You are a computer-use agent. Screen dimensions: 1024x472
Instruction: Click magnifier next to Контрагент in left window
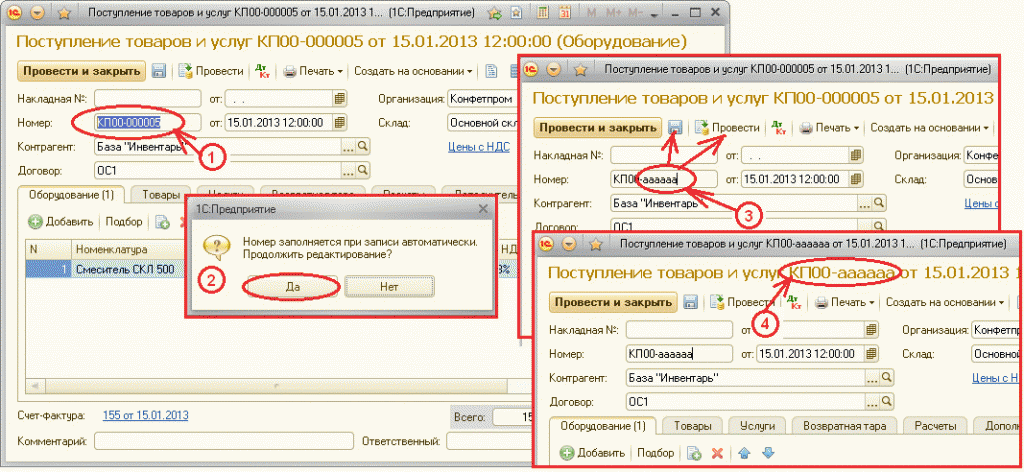pos(363,147)
